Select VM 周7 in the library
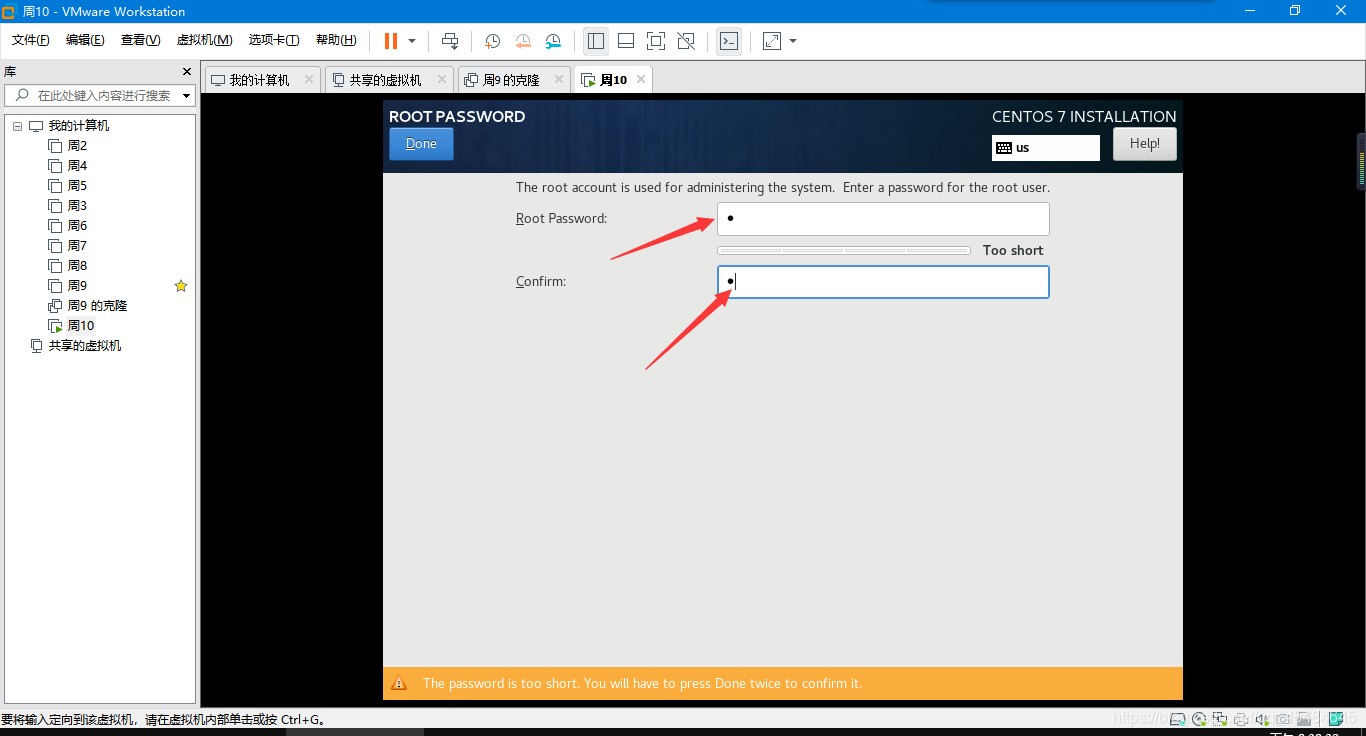This screenshot has width=1366, height=736. pos(77,246)
